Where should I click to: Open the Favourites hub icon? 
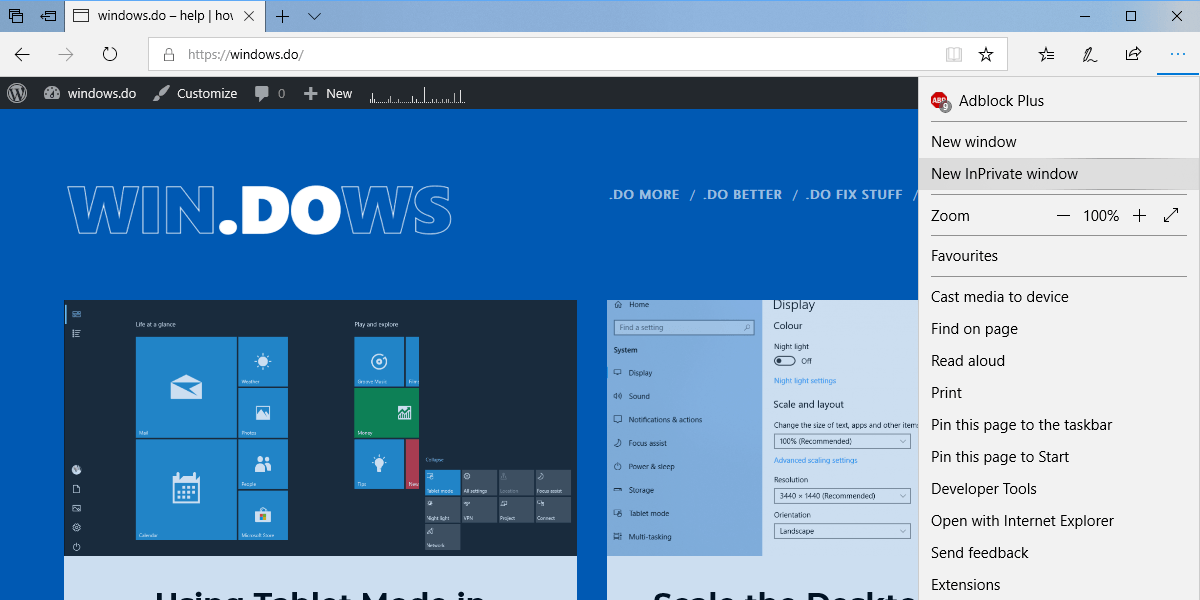1046,54
